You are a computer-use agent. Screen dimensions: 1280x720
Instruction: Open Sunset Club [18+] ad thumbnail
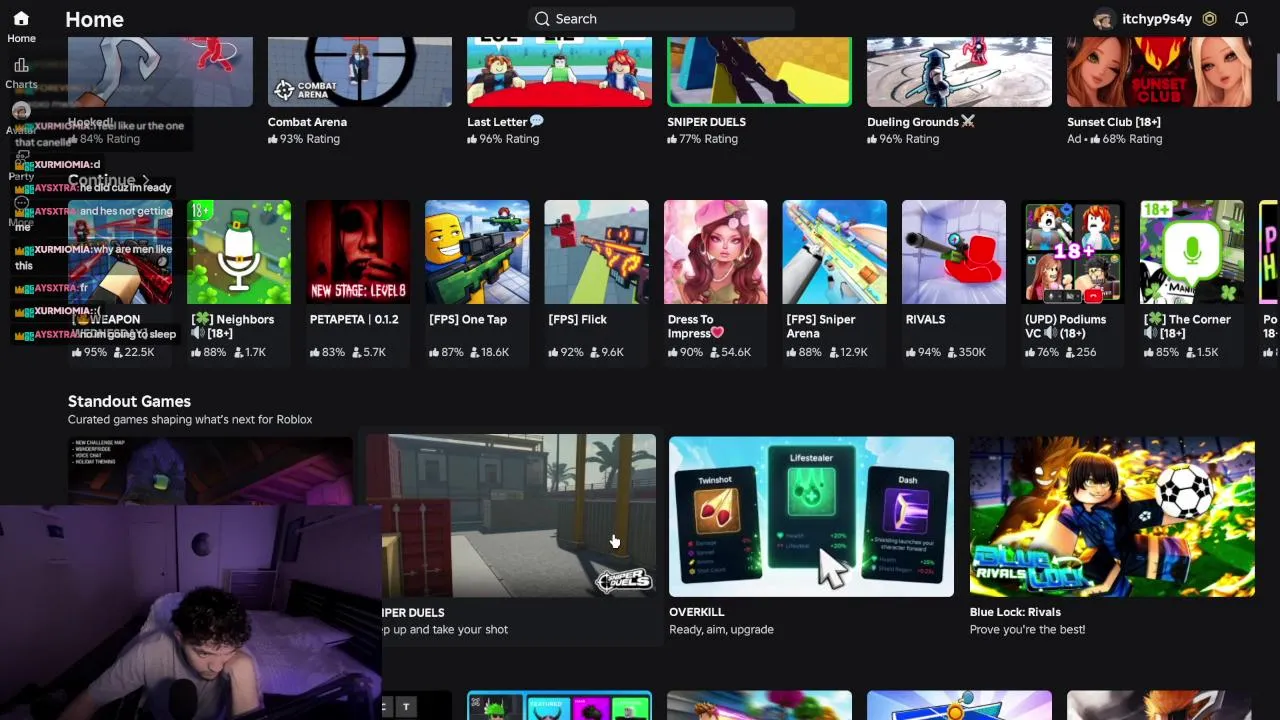coord(1159,72)
